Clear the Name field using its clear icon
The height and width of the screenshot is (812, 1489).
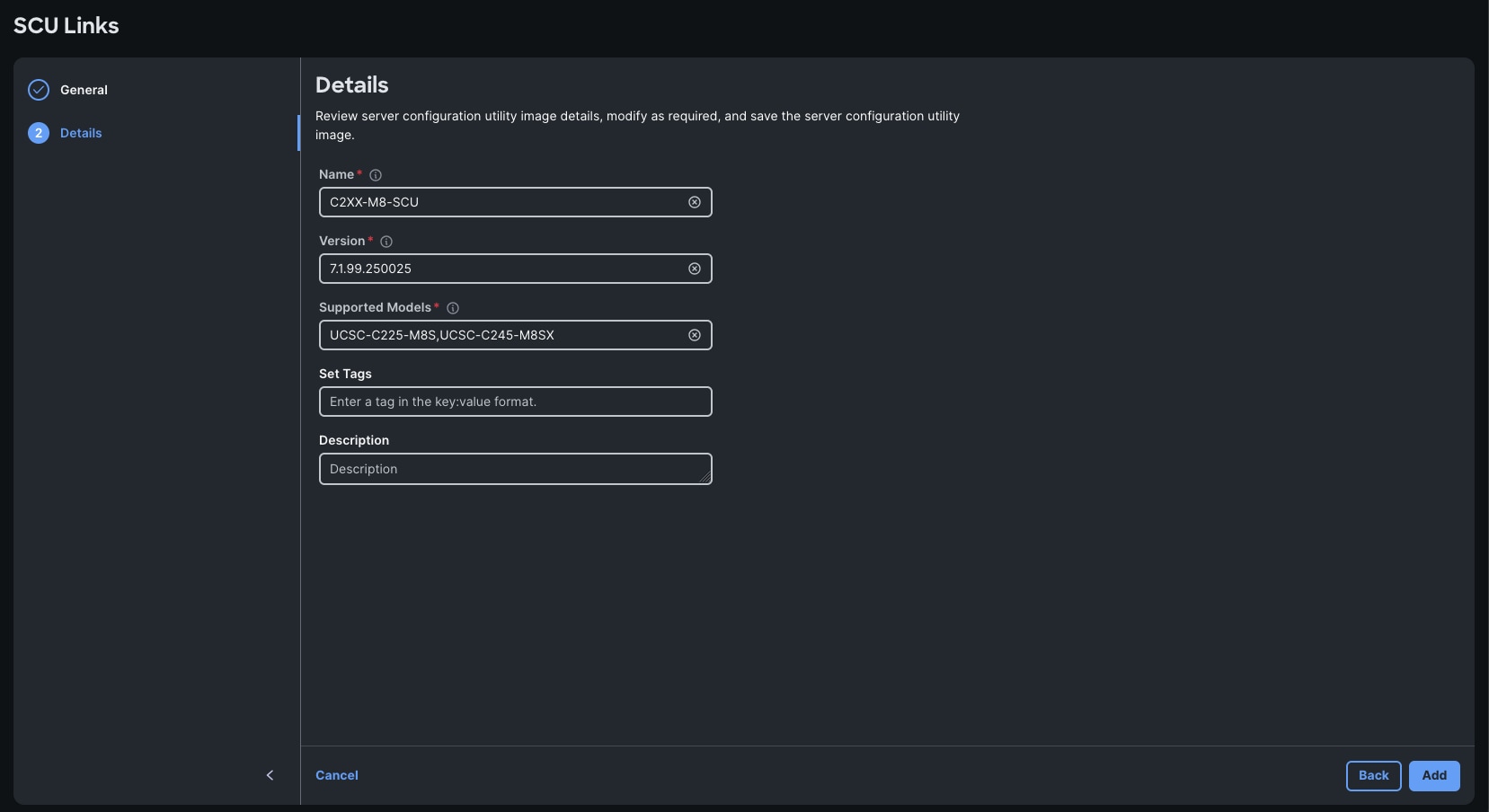click(695, 202)
